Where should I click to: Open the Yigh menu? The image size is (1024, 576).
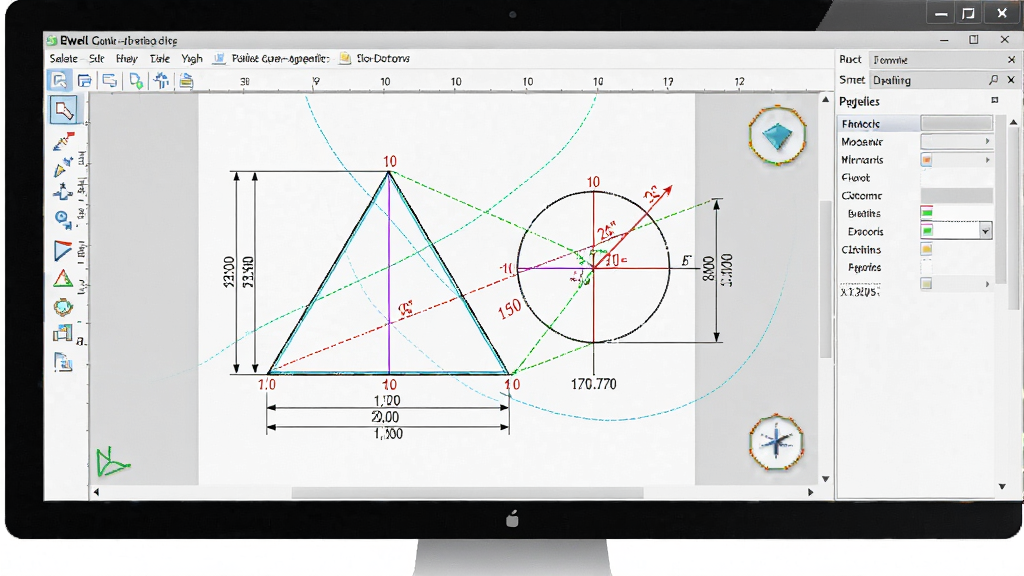(191, 59)
